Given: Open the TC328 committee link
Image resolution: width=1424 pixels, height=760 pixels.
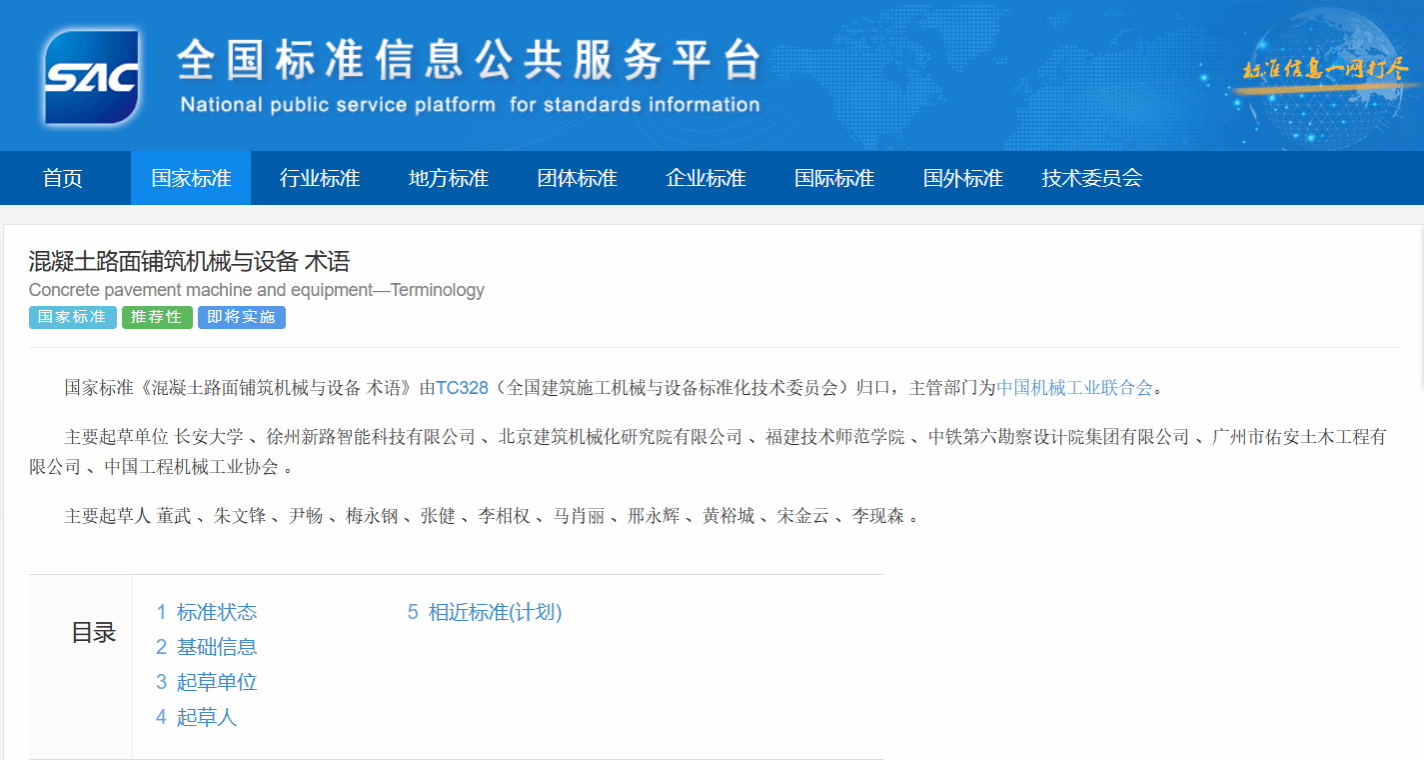Looking at the screenshot, I should (x=462, y=387).
